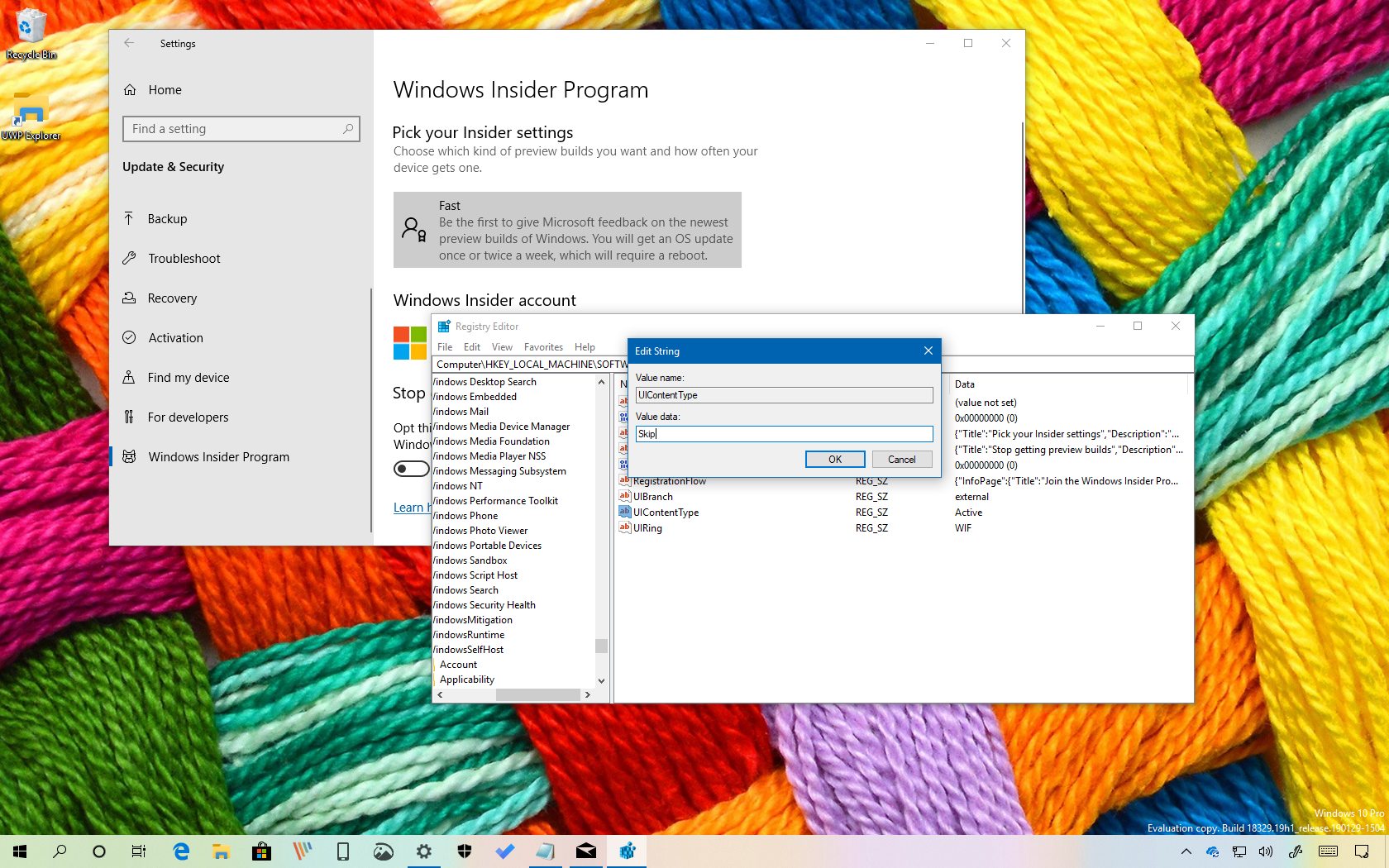
Task: Open File menu in Registry Editor
Action: pyautogui.click(x=445, y=347)
